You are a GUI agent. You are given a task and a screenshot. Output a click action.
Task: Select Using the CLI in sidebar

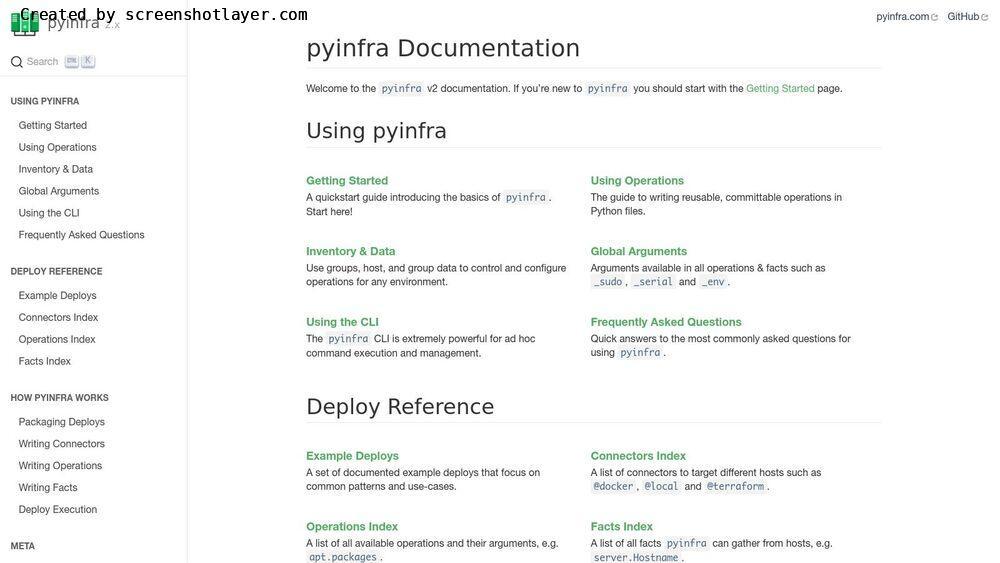[49, 213]
